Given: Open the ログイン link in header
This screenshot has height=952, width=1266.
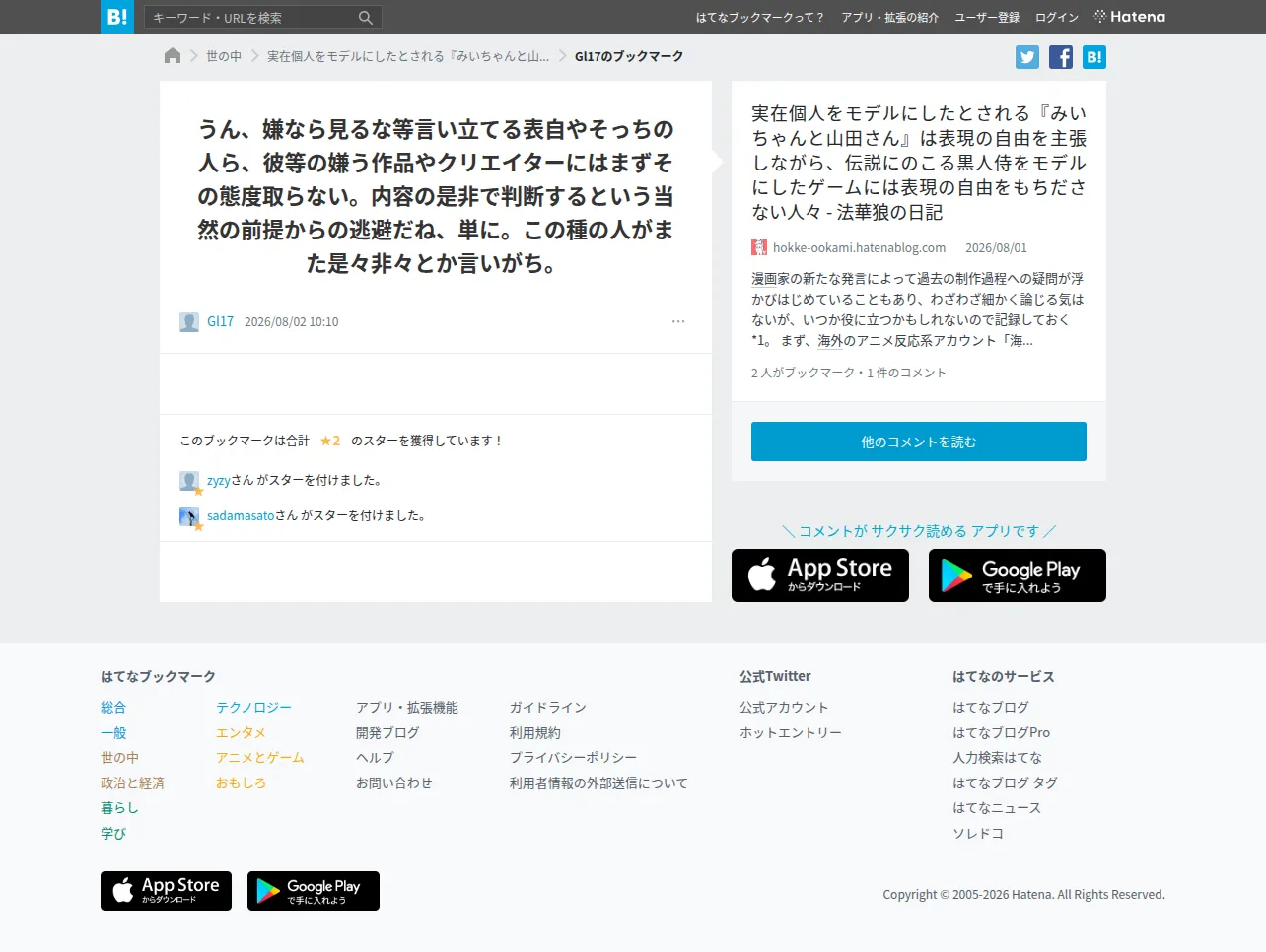Looking at the screenshot, I should pyautogui.click(x=1057, y=18).
